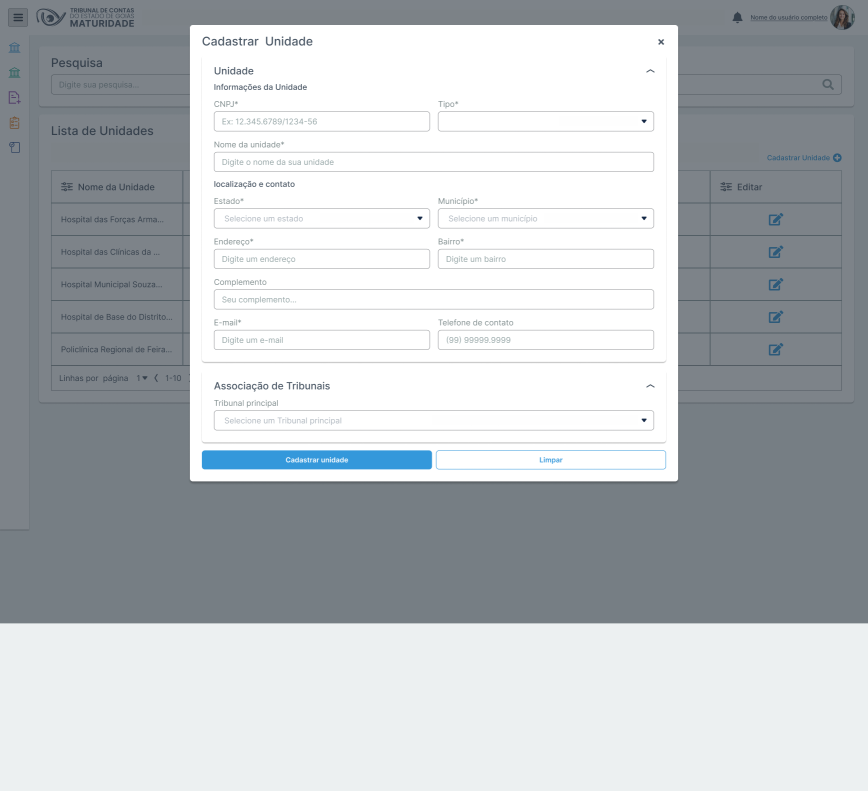Image resolution: width=868 pixels, height=791 pixels.
Task: Click the CNPJ input field
Action: 321,121
